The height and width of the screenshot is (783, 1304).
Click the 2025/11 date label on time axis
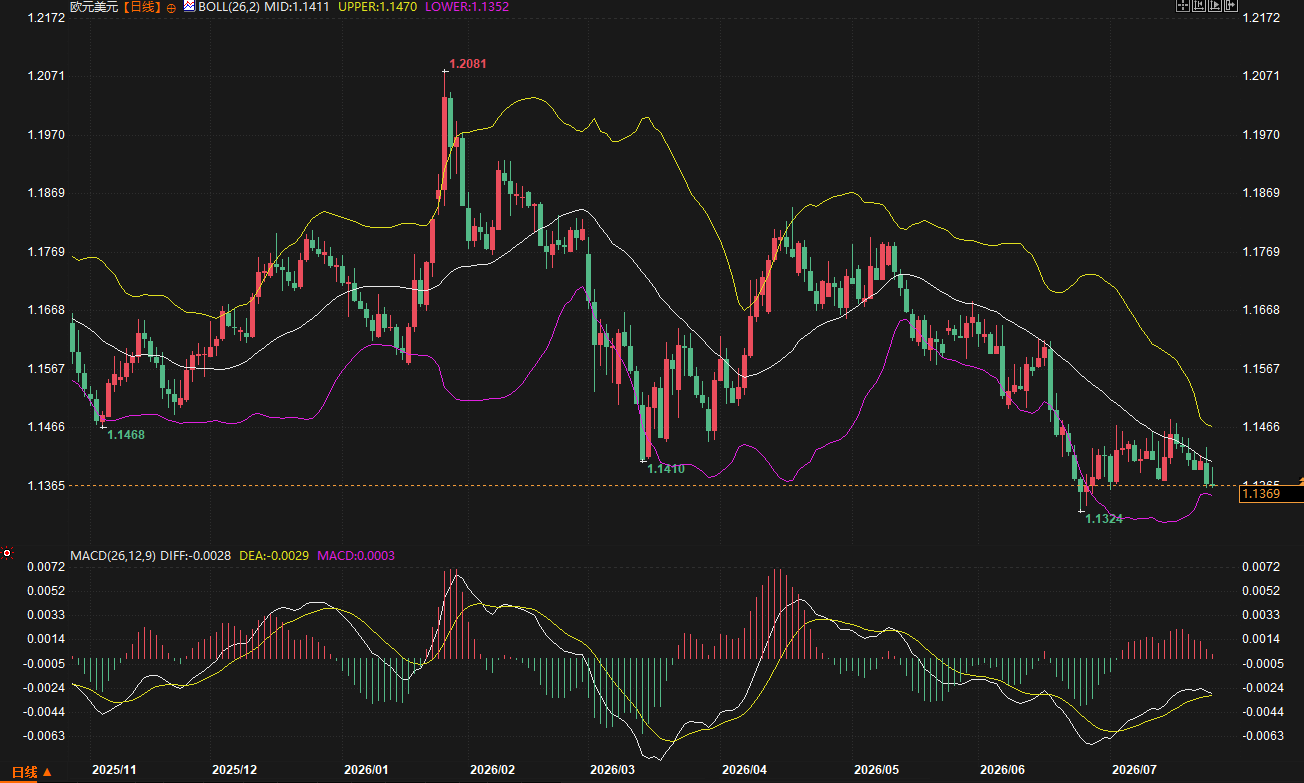pyautogui.click(x=115, y=770)
